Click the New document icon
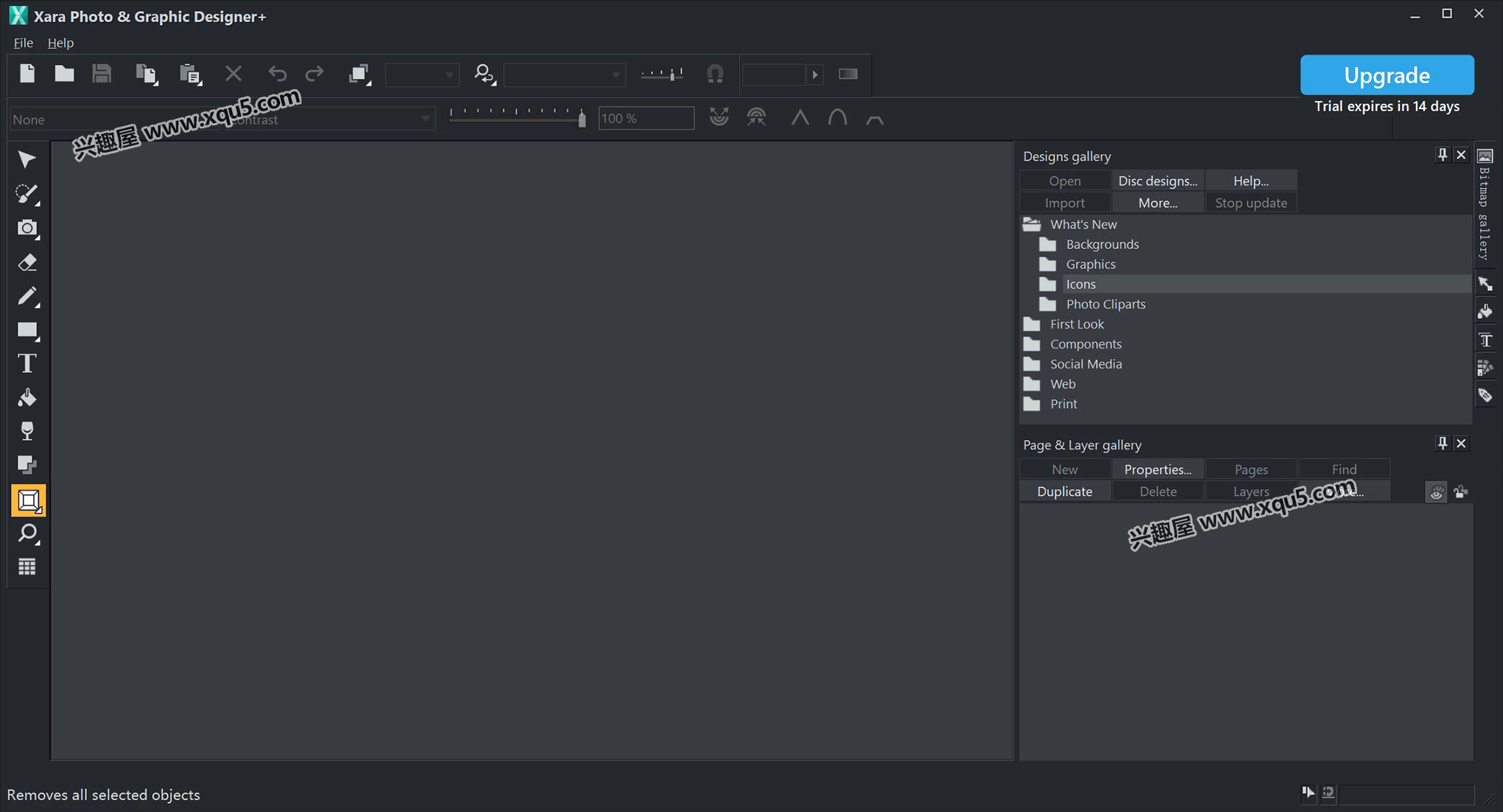The image size is (1503, 812). (x=27, y=74)
